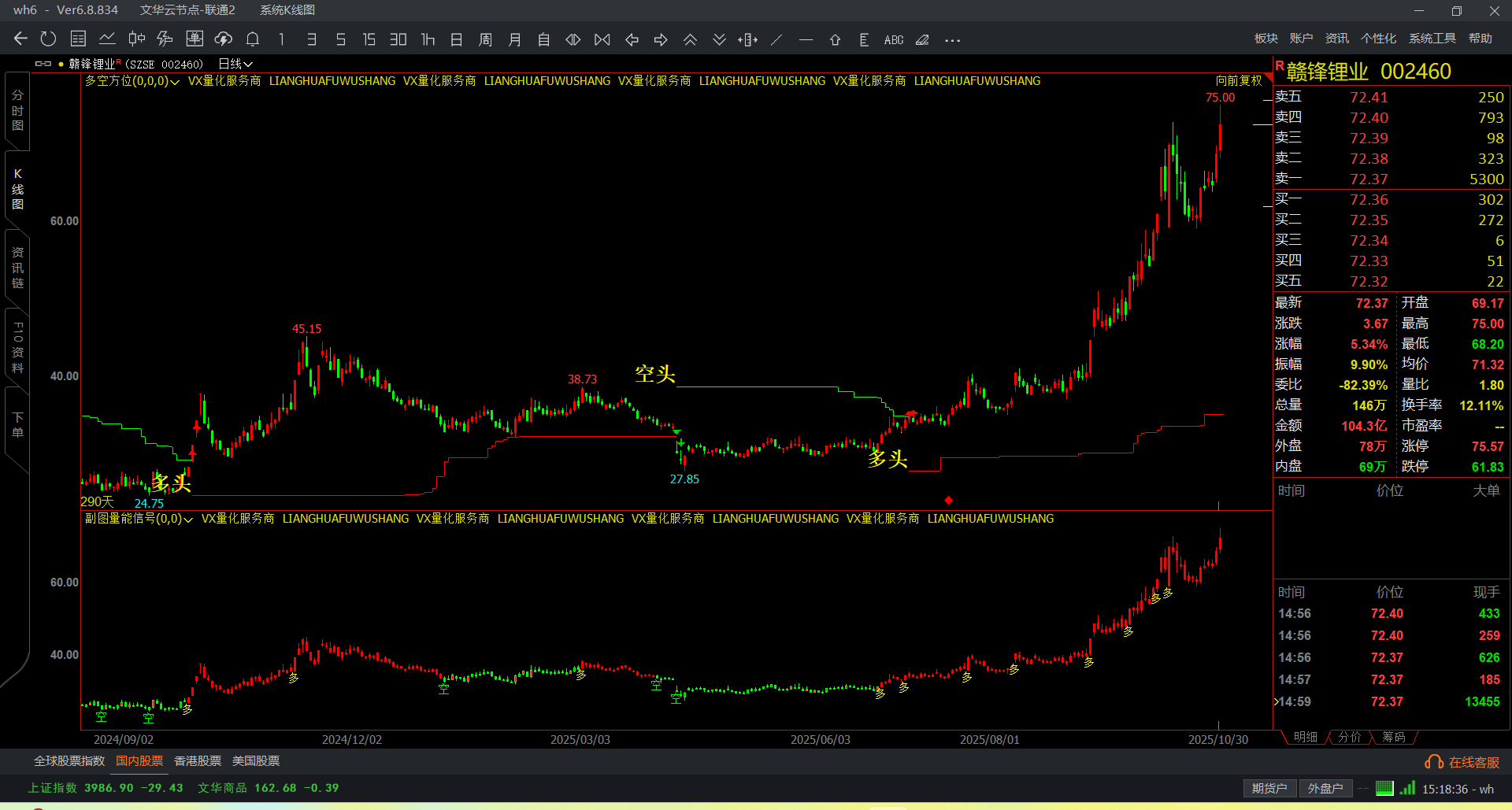The image size is (1512, 810).
Task: Switch to 5-minute period
Action: (x=340, y=39)
